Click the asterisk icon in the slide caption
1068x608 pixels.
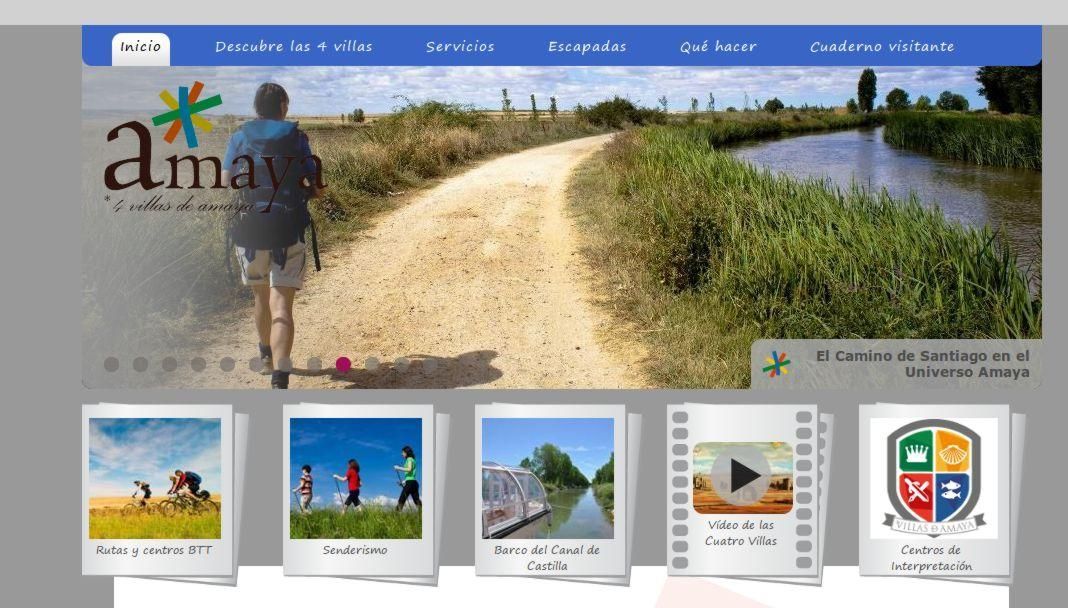pyautogui.click(x=776, y=364)
